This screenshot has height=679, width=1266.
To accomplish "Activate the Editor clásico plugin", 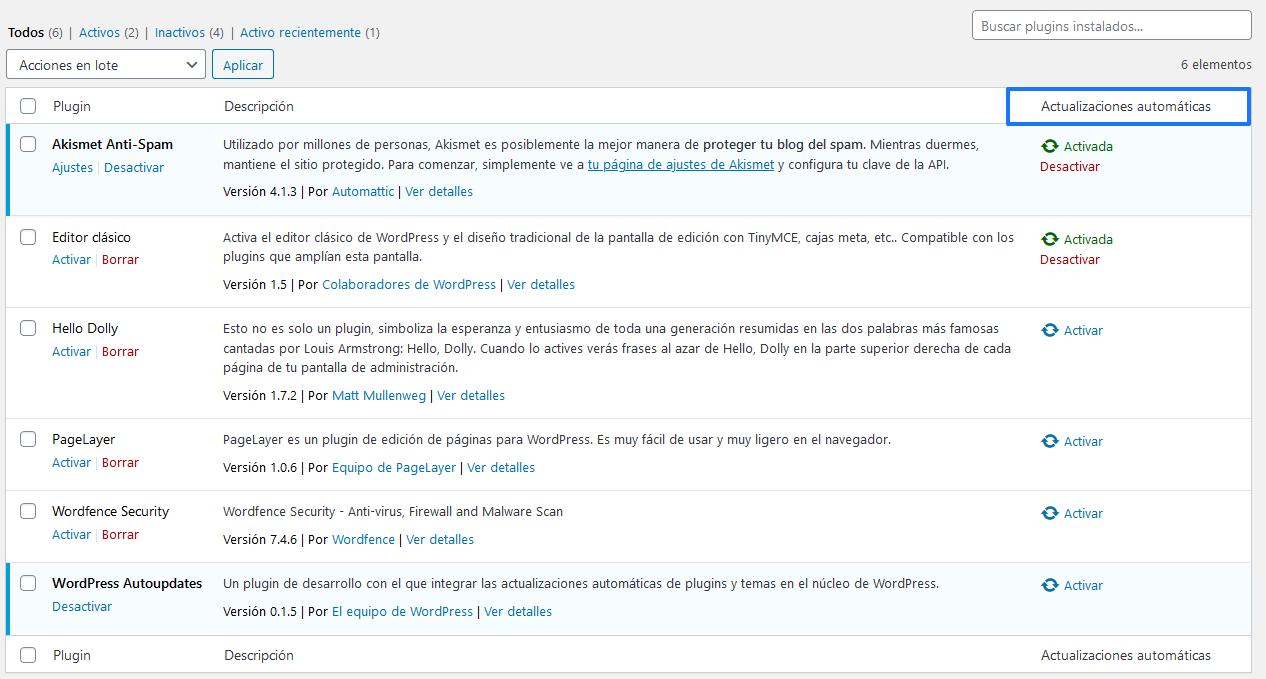I will (71, 260).
